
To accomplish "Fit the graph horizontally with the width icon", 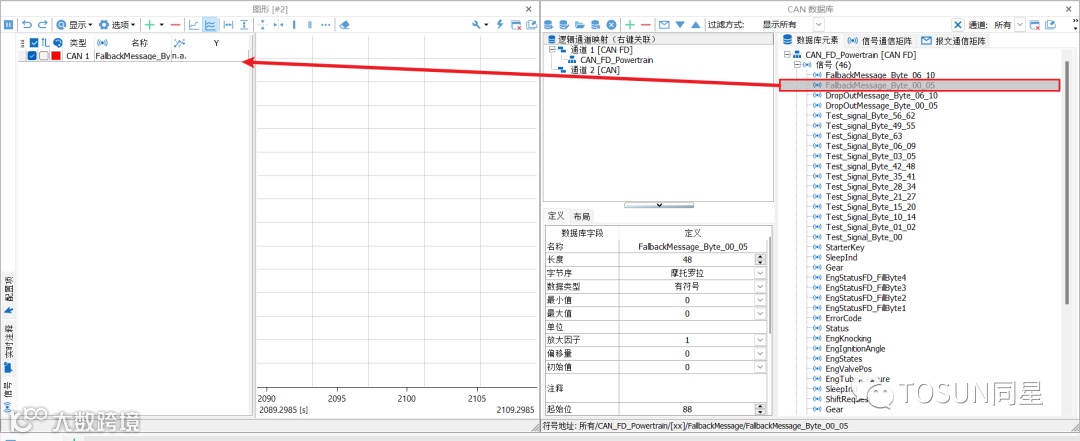I will pyautogui.click(x=229, y=24).
